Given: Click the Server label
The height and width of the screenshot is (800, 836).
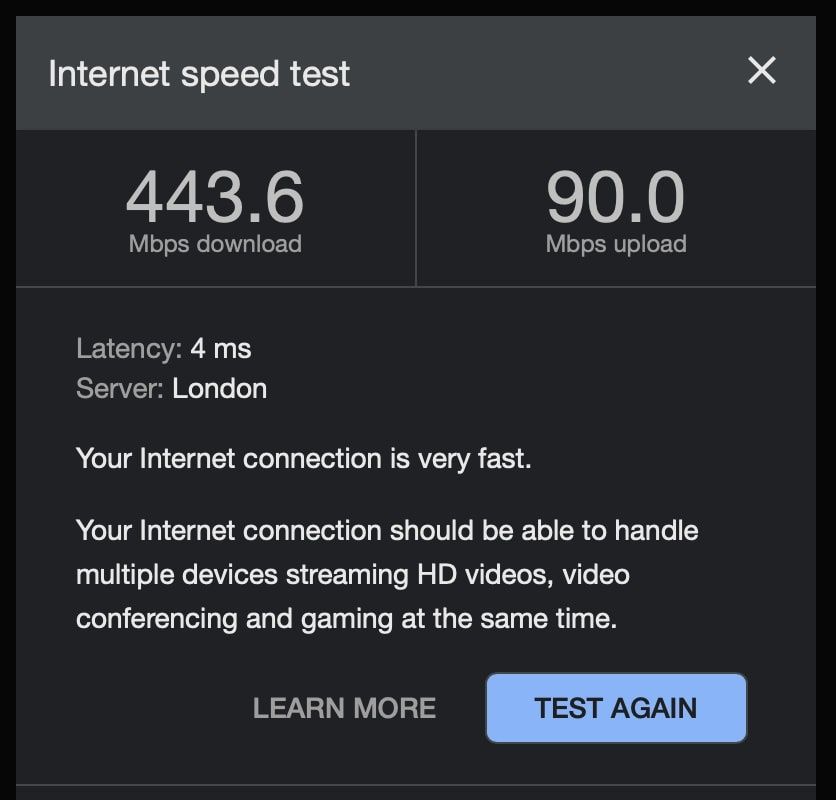Looking at the screenshot, I should click(119, 389).
